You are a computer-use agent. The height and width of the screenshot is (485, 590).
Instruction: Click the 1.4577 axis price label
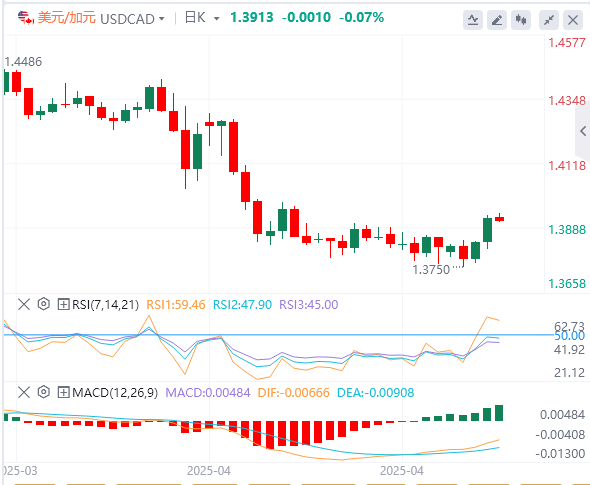point(567,43)
